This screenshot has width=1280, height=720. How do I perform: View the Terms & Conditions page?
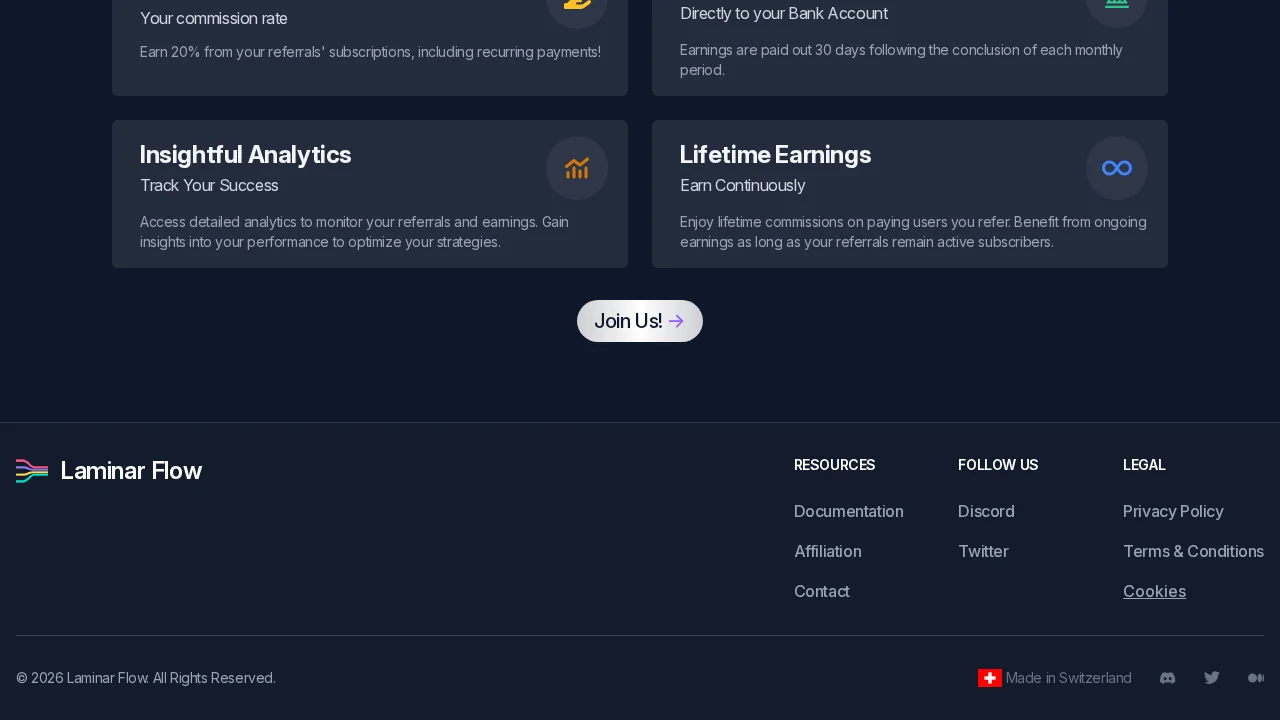[x=1193, y=551]
